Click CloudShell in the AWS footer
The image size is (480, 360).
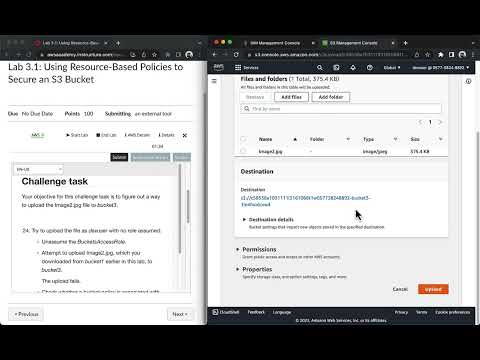226,312
